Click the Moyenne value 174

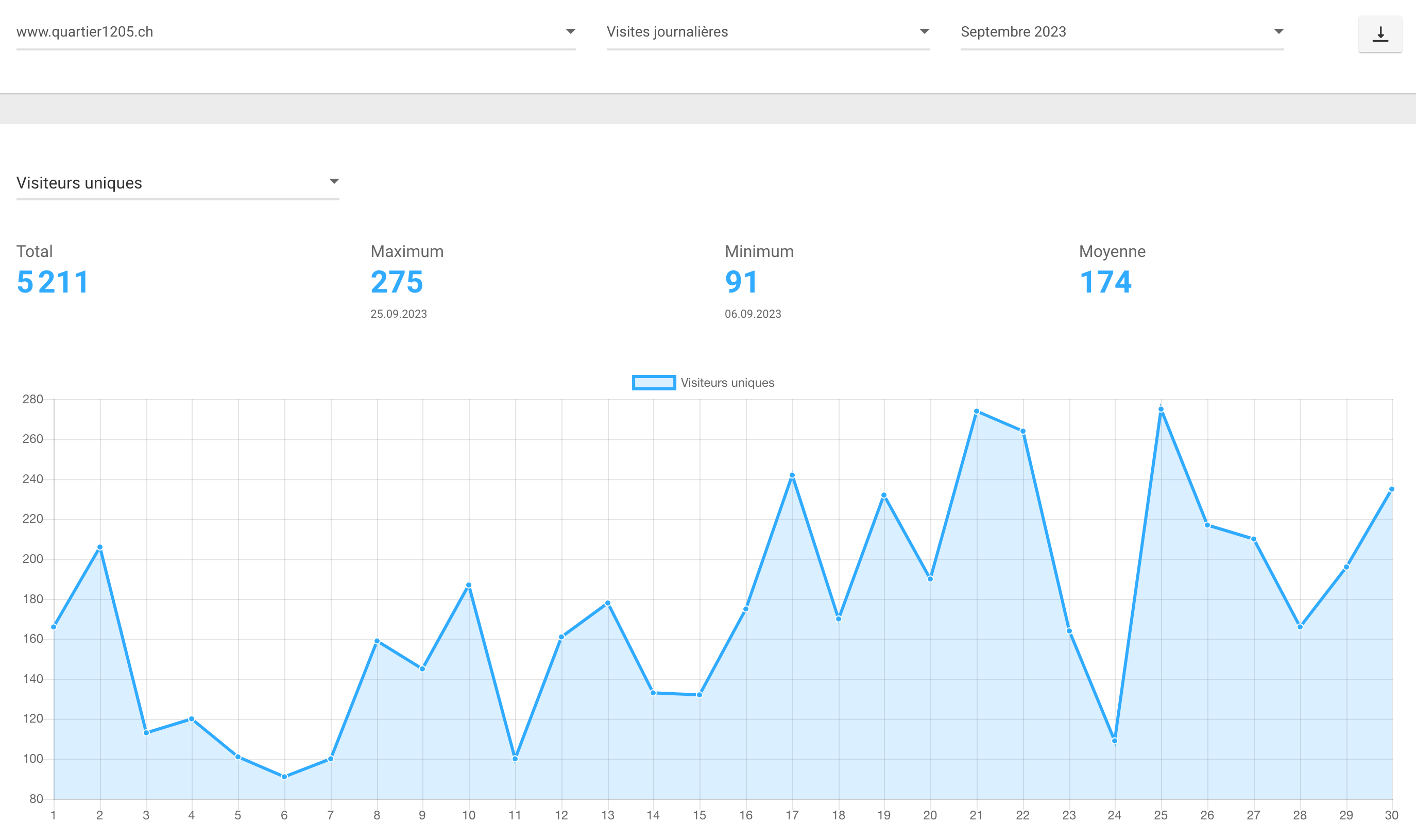(x=1106, y=282)
